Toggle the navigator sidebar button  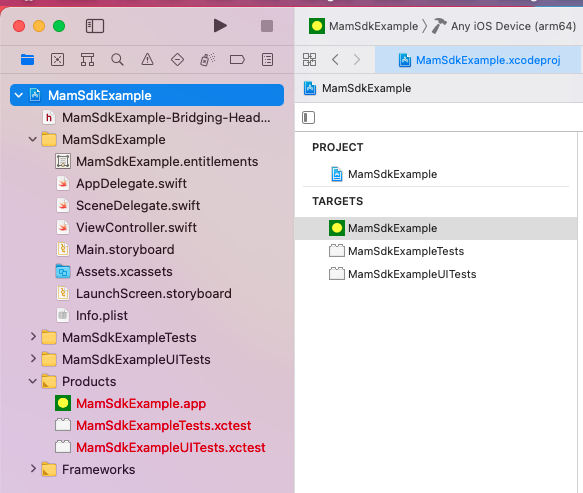(95, 26)
